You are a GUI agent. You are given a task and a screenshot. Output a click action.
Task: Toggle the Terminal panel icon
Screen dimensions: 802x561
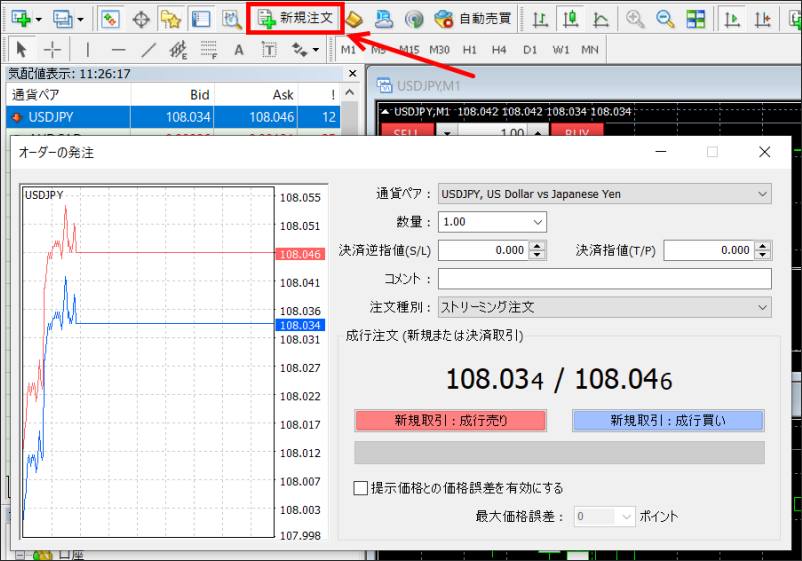tap(201, 19)
